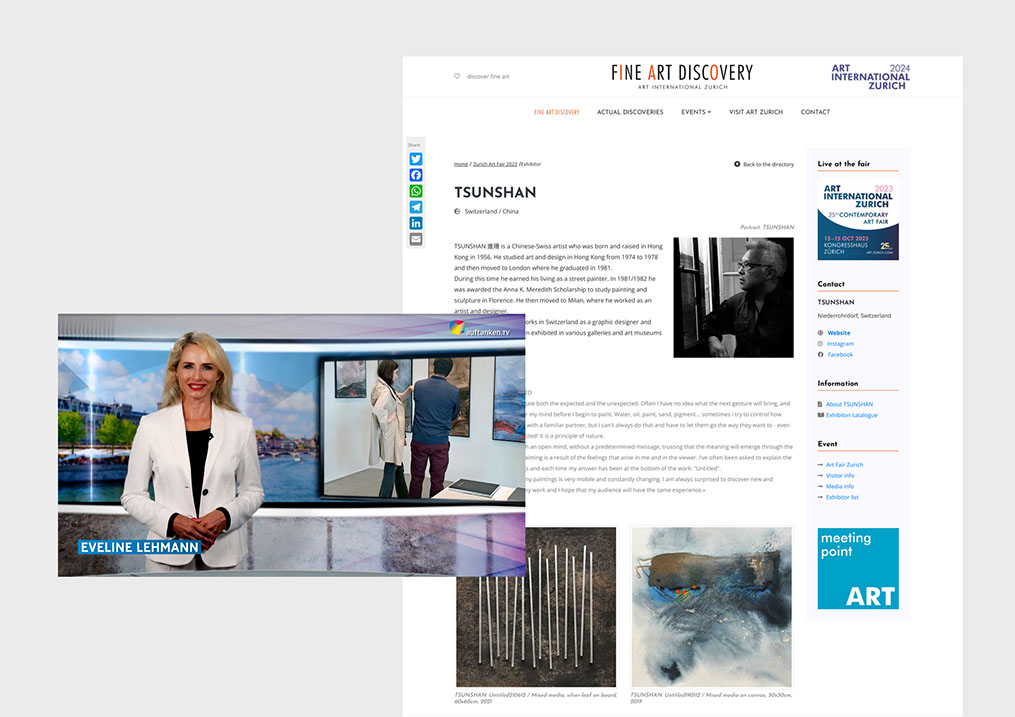Click the discover fine art link
Image resolution: width=1015 pixels, height=717 pixels.
point(488,76)
